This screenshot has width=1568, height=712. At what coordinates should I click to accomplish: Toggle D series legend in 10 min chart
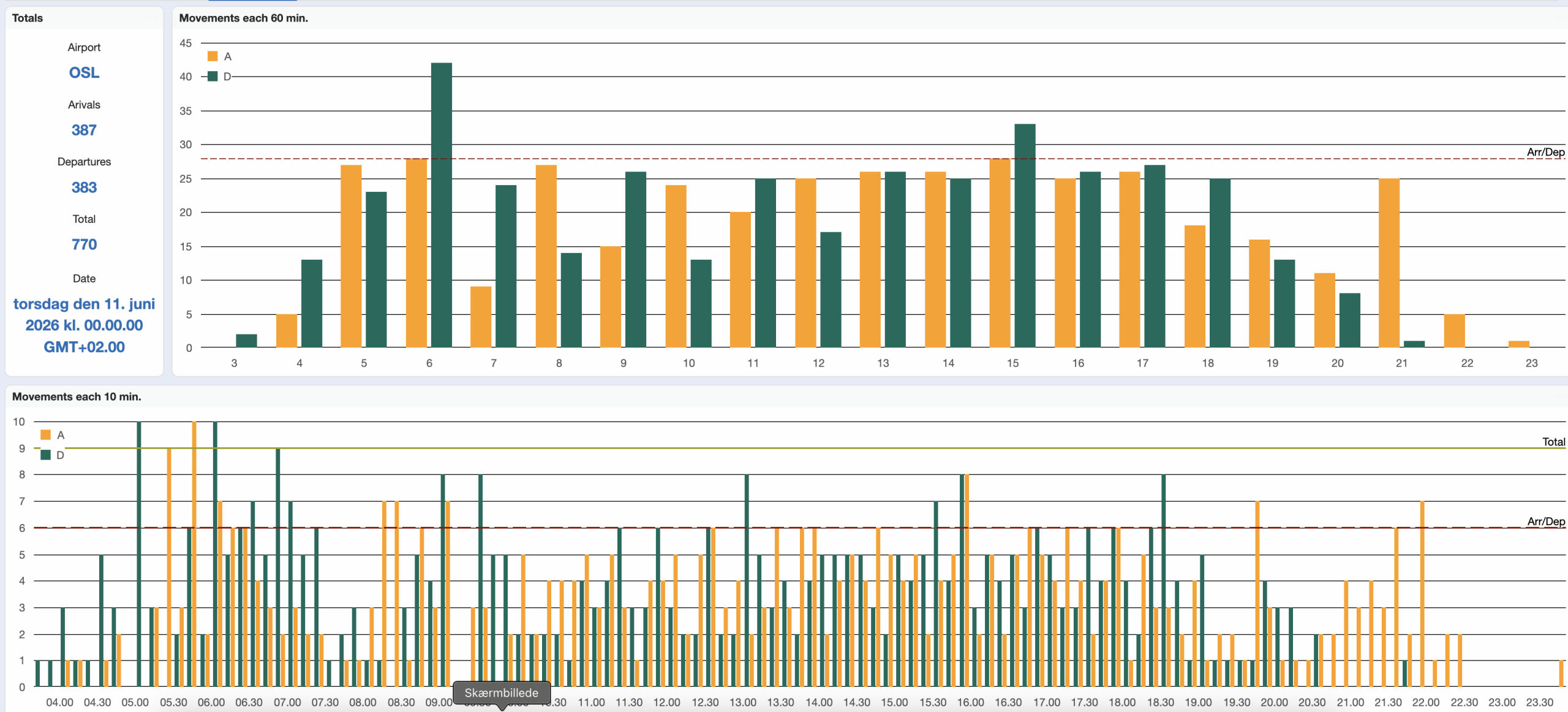coord(46,455)
